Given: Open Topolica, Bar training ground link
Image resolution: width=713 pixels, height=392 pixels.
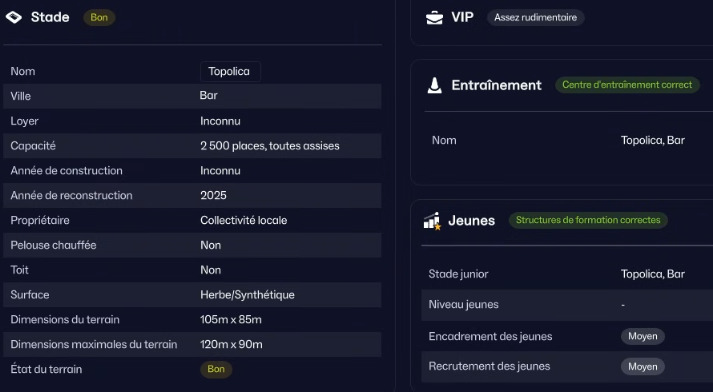Looking at the screenshot, I should point(653,140).
